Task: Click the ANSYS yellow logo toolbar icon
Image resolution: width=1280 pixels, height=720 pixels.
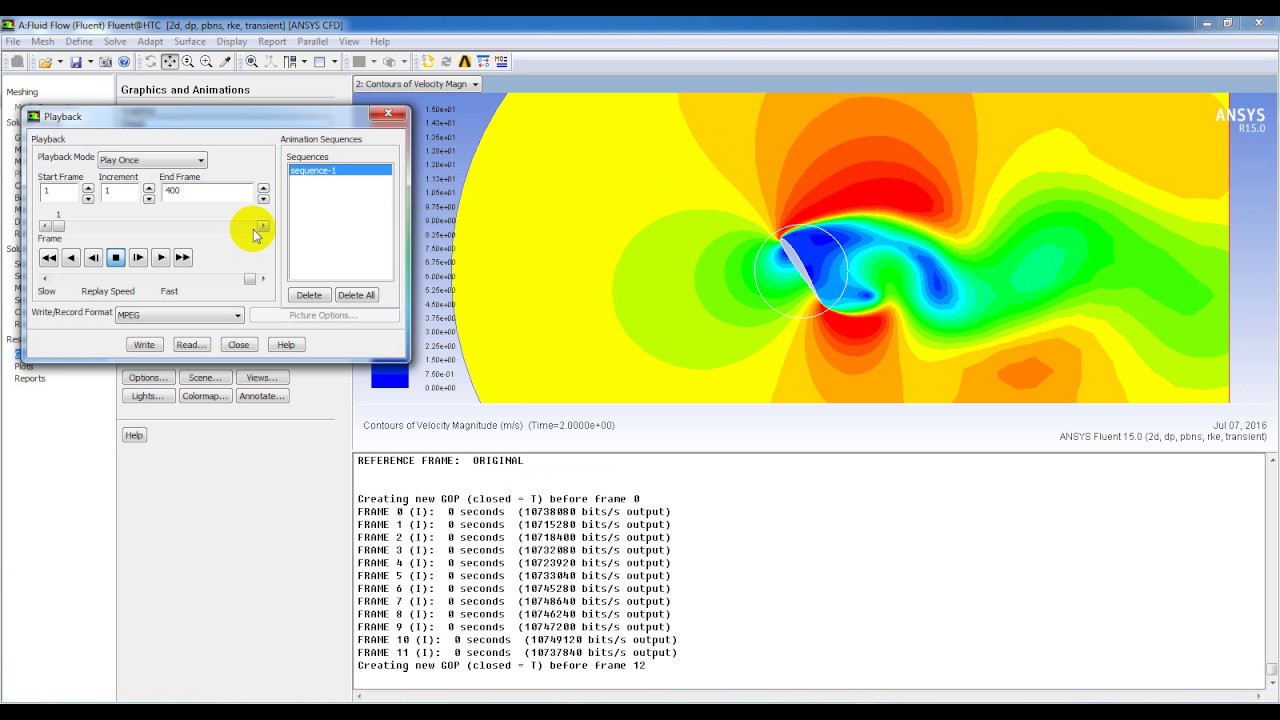Action: [x=465, y=62]
